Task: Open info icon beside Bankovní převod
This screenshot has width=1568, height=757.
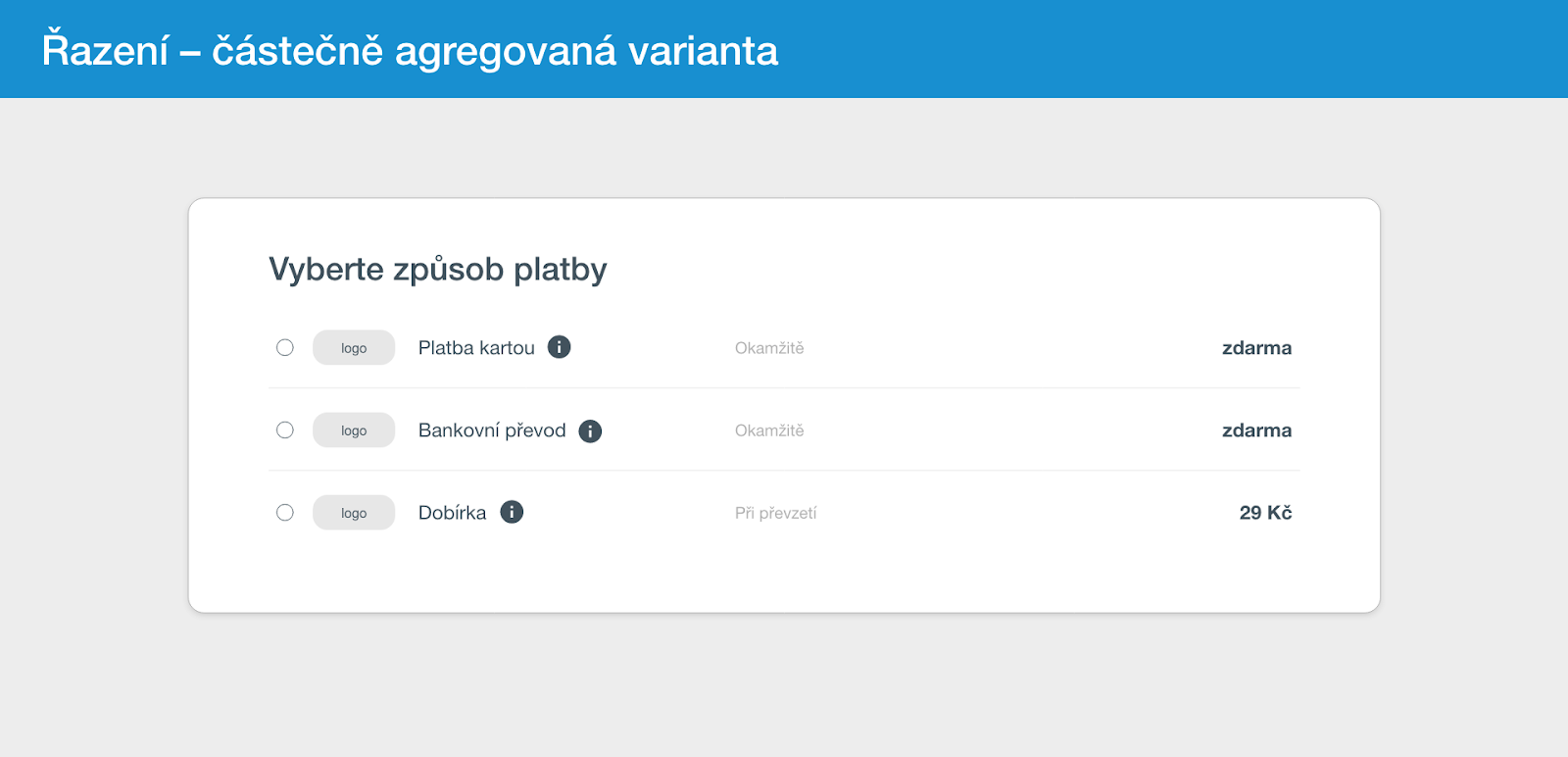Action: point(590,431)
